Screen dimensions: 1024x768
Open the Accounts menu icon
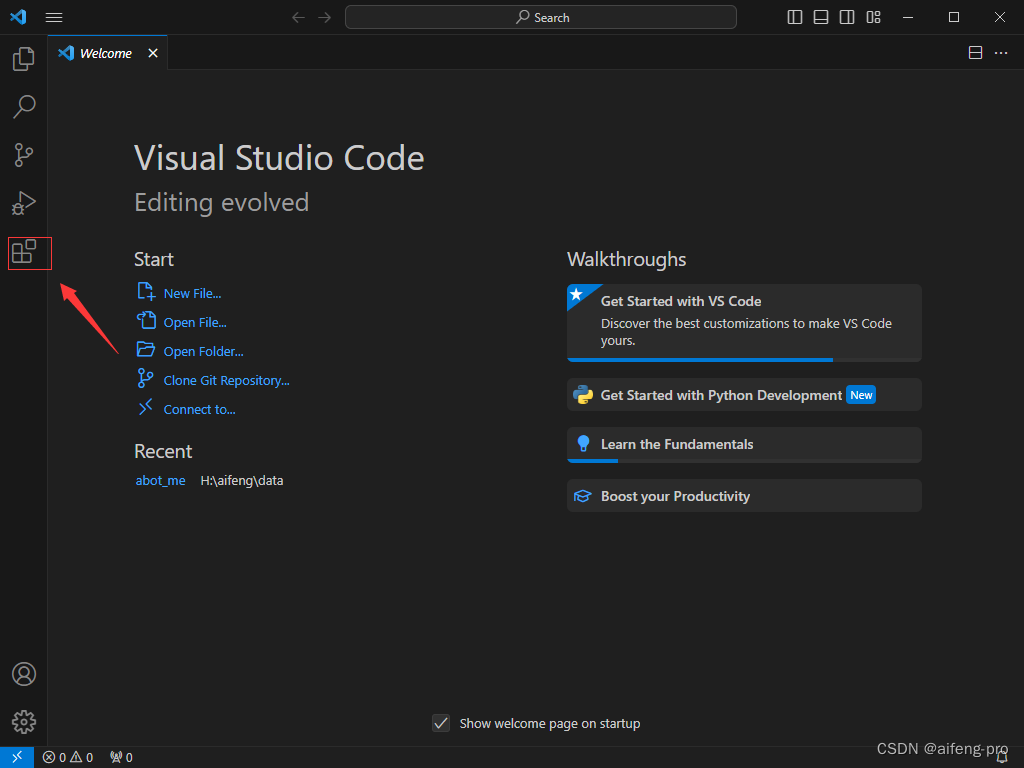tap(24, 674)
